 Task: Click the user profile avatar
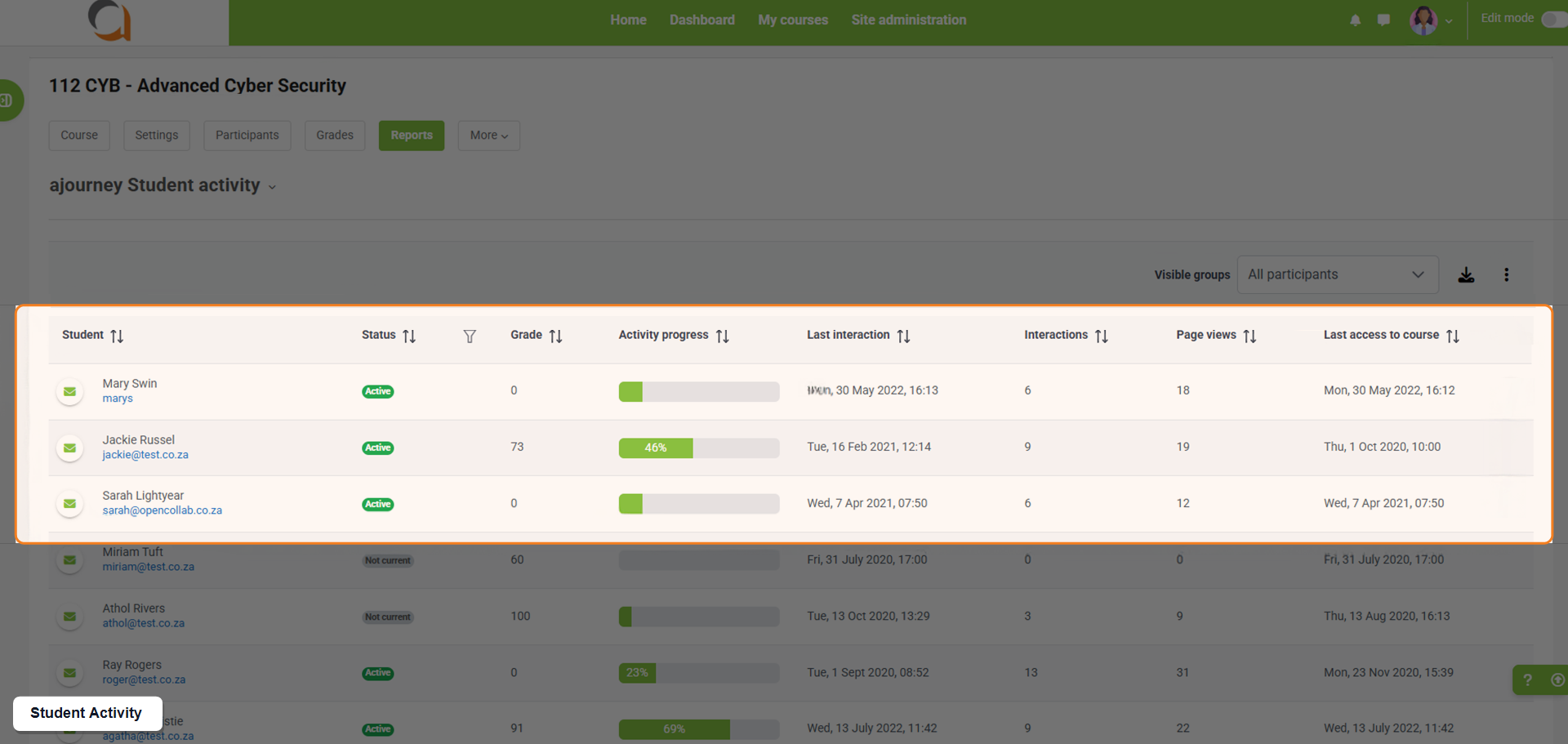click(1423, 20)
